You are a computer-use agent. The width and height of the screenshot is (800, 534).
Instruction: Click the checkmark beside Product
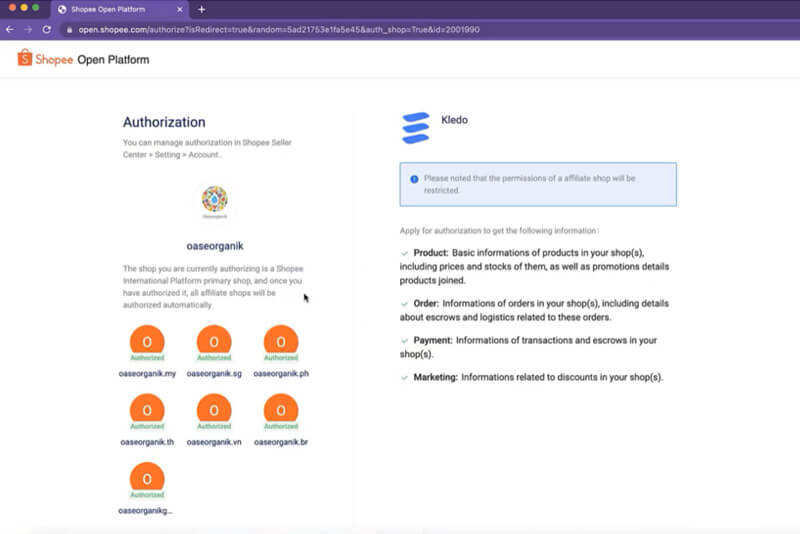click(x=405, y=253)
